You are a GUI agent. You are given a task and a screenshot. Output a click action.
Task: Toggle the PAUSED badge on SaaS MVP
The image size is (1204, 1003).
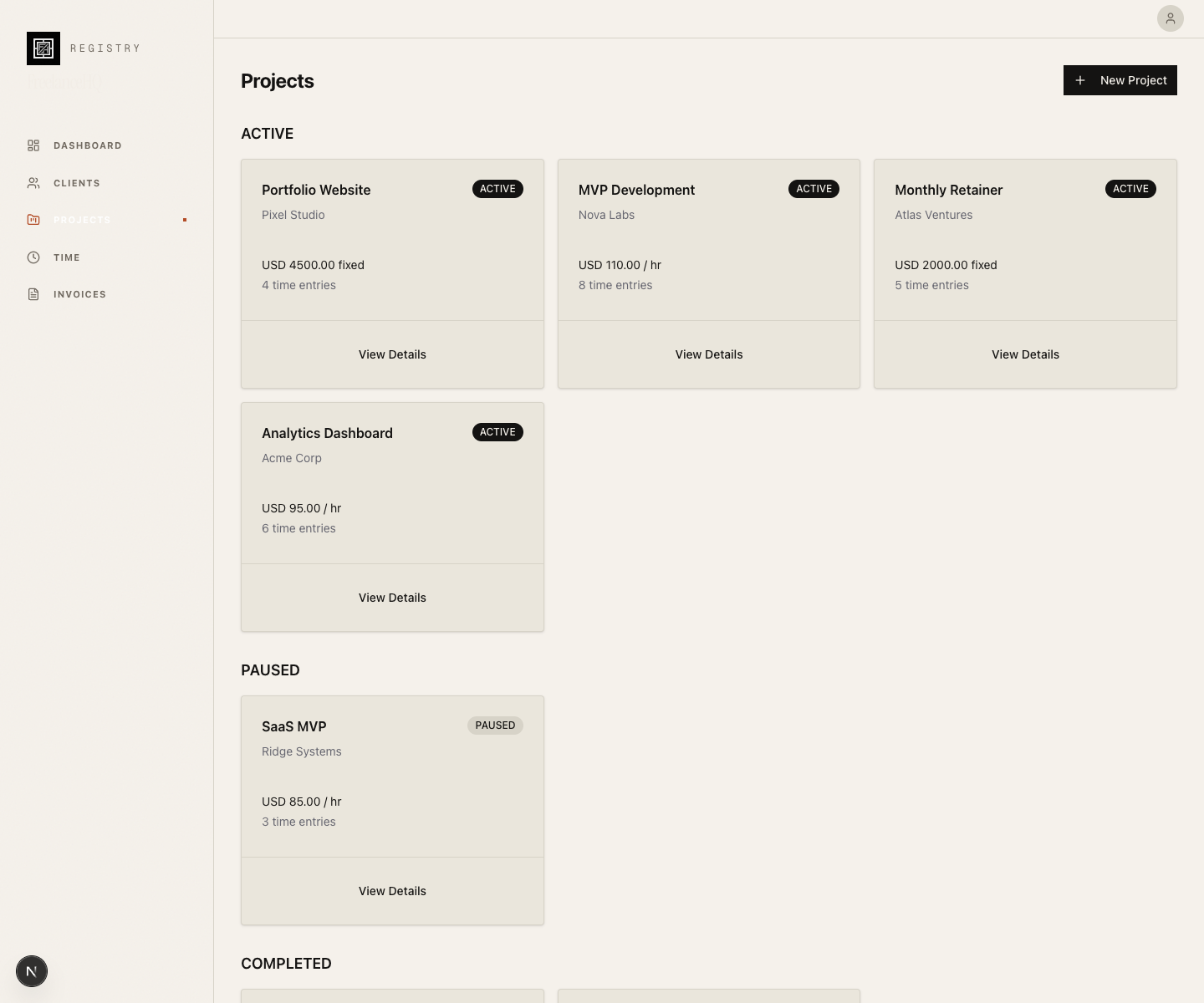[495, 726]
